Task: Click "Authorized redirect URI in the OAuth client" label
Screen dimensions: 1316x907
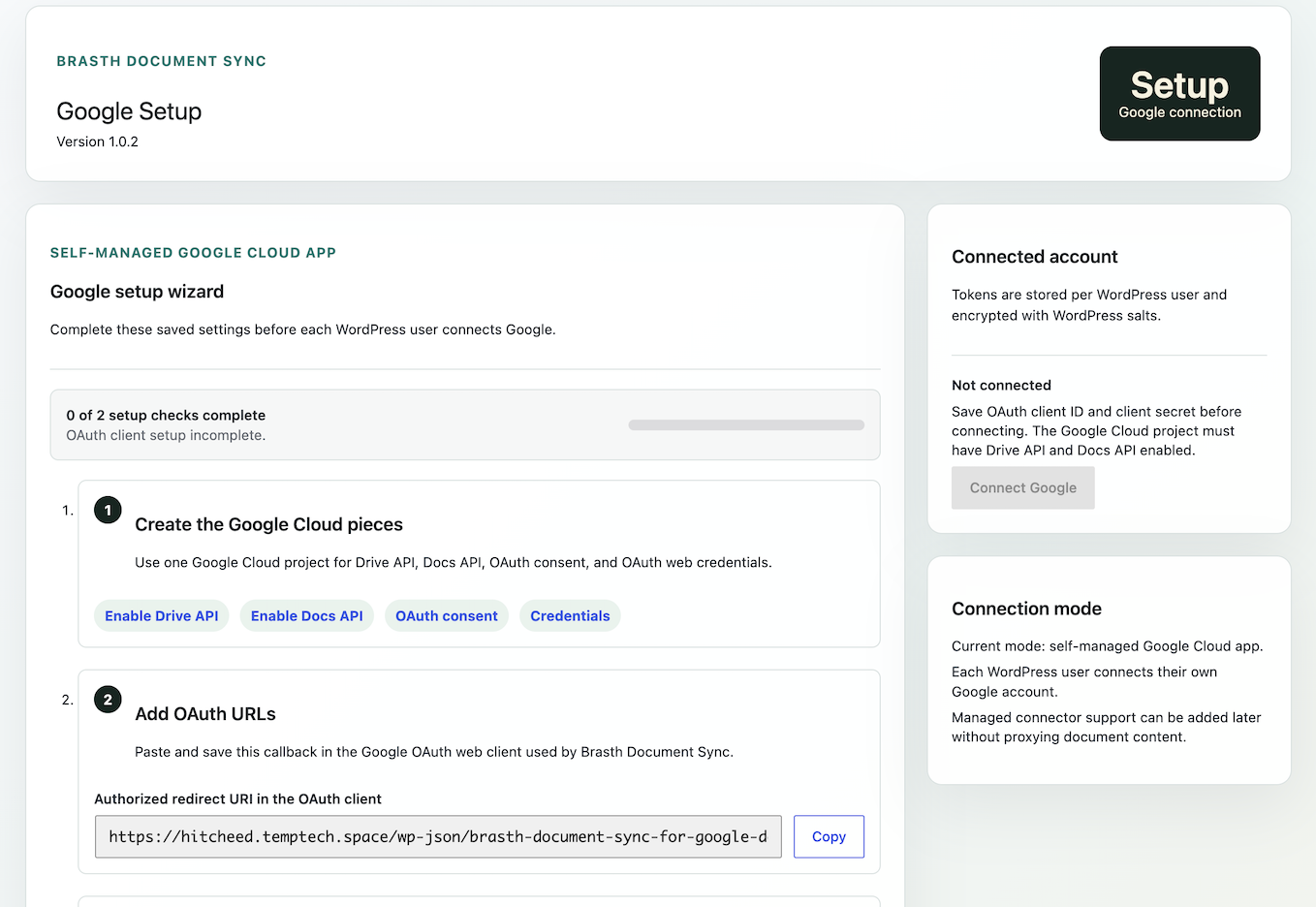Action: click(237, 799)
